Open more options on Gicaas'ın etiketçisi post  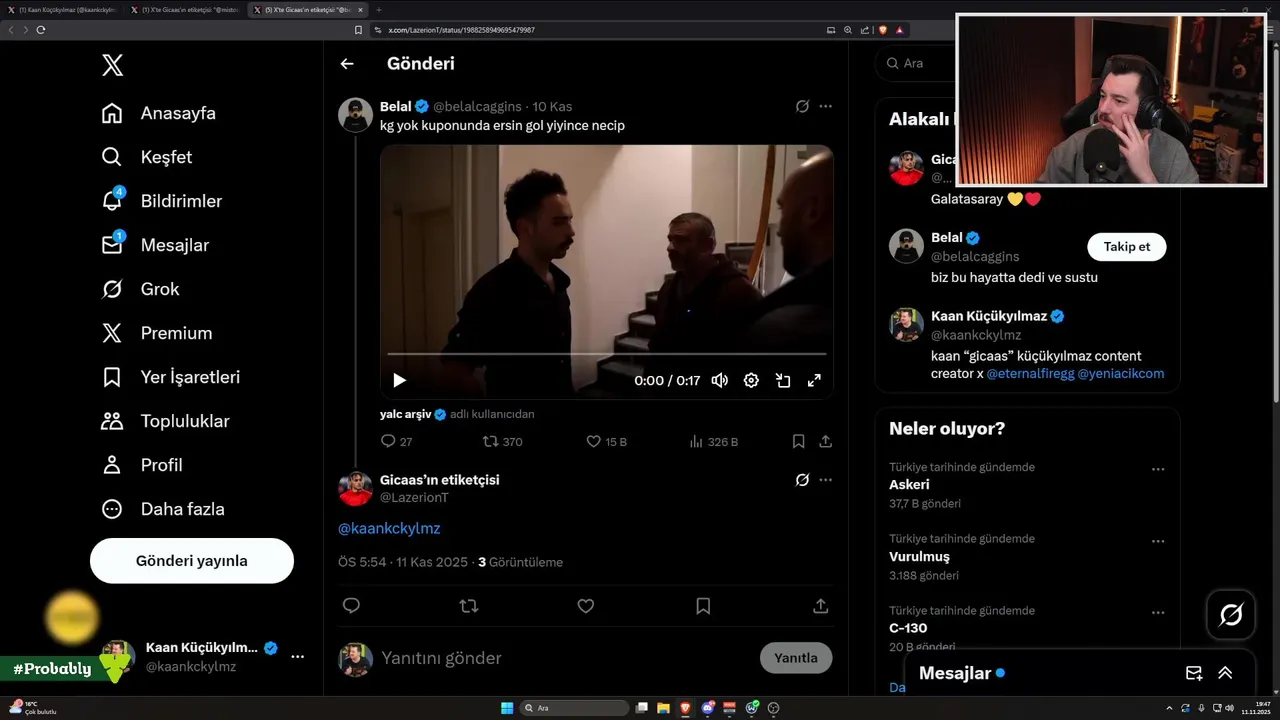pos(825,480)
